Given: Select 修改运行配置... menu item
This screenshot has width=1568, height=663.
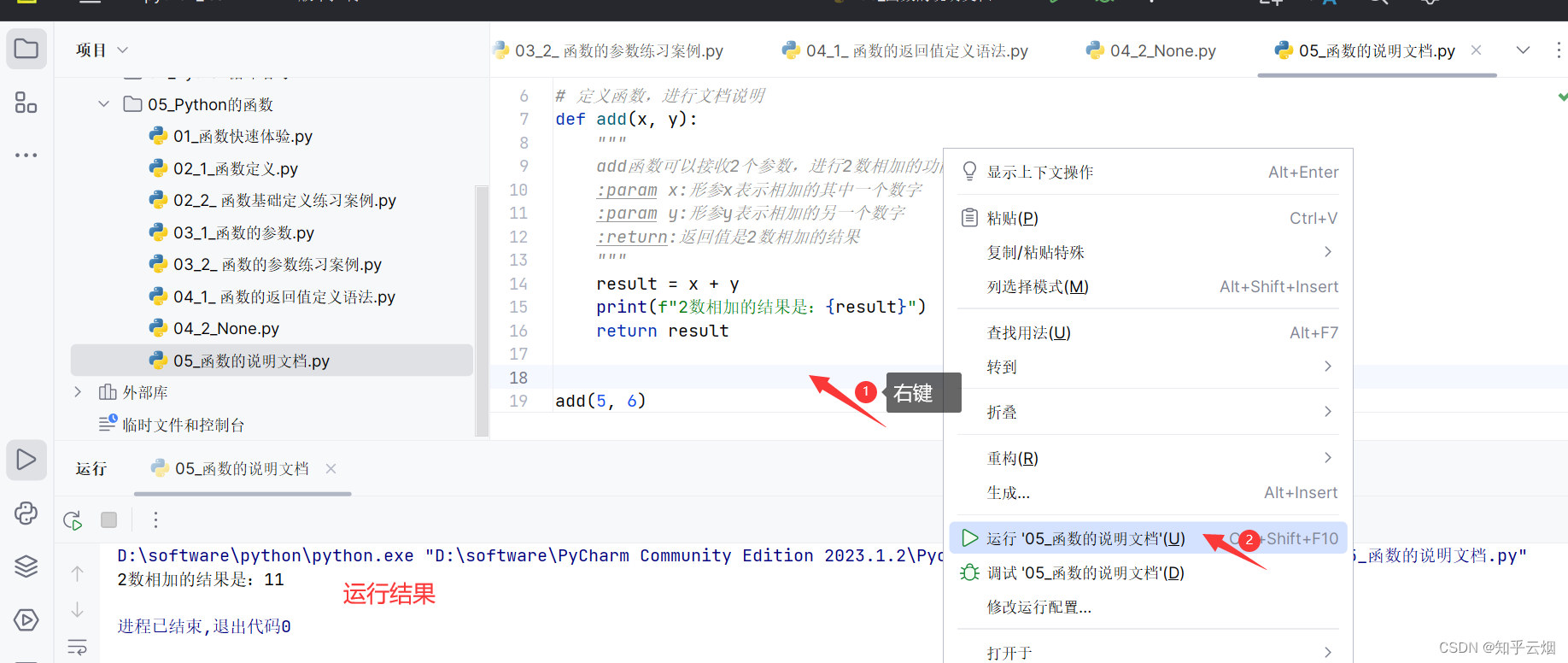Looking at the screenshot, I should [1148, 607].
